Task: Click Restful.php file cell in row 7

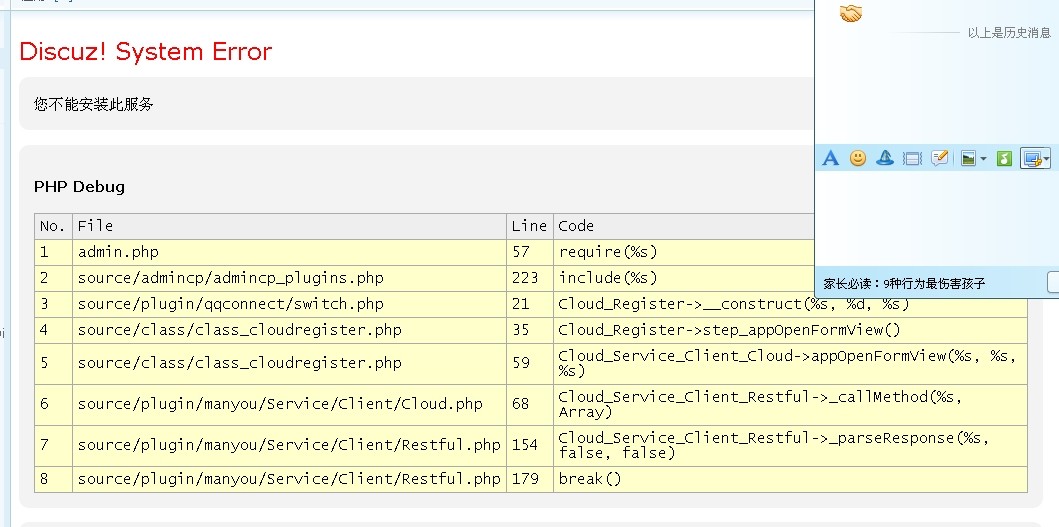Action: pyautogui.click(x=289, y=445)
